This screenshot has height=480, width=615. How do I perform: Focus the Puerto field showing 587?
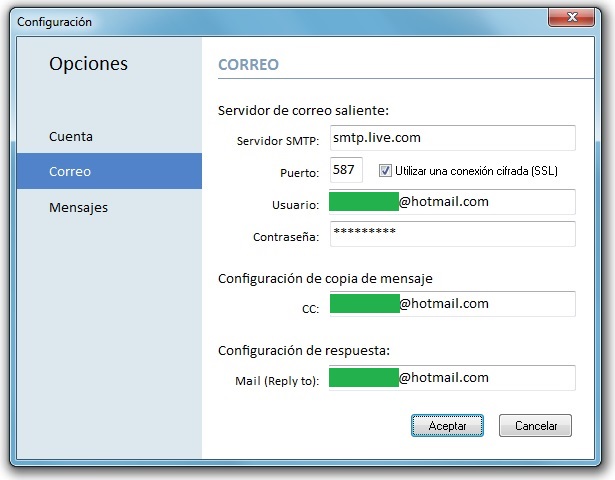tap(345, 170)
